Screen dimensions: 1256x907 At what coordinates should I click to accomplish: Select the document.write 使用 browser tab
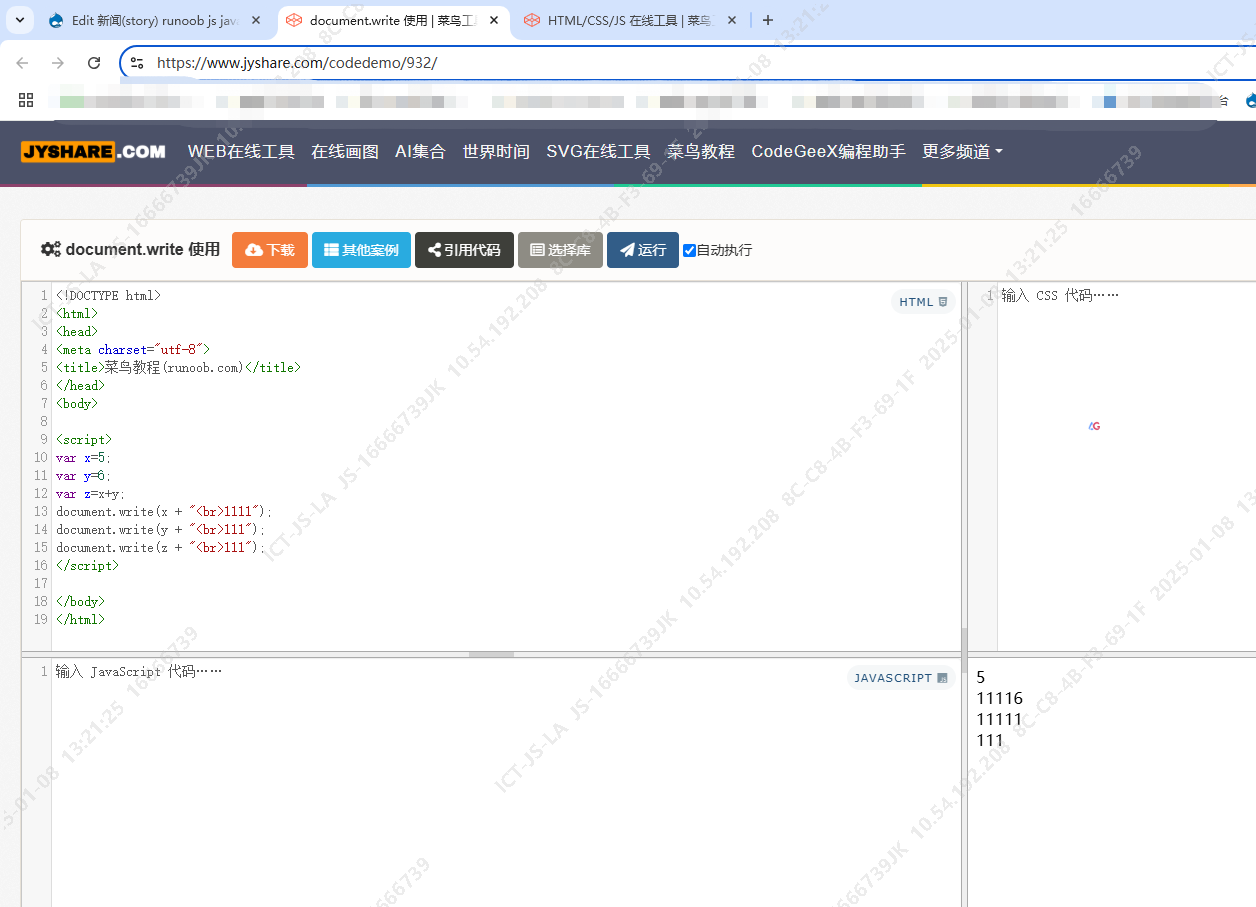click(x=392, y=20)
